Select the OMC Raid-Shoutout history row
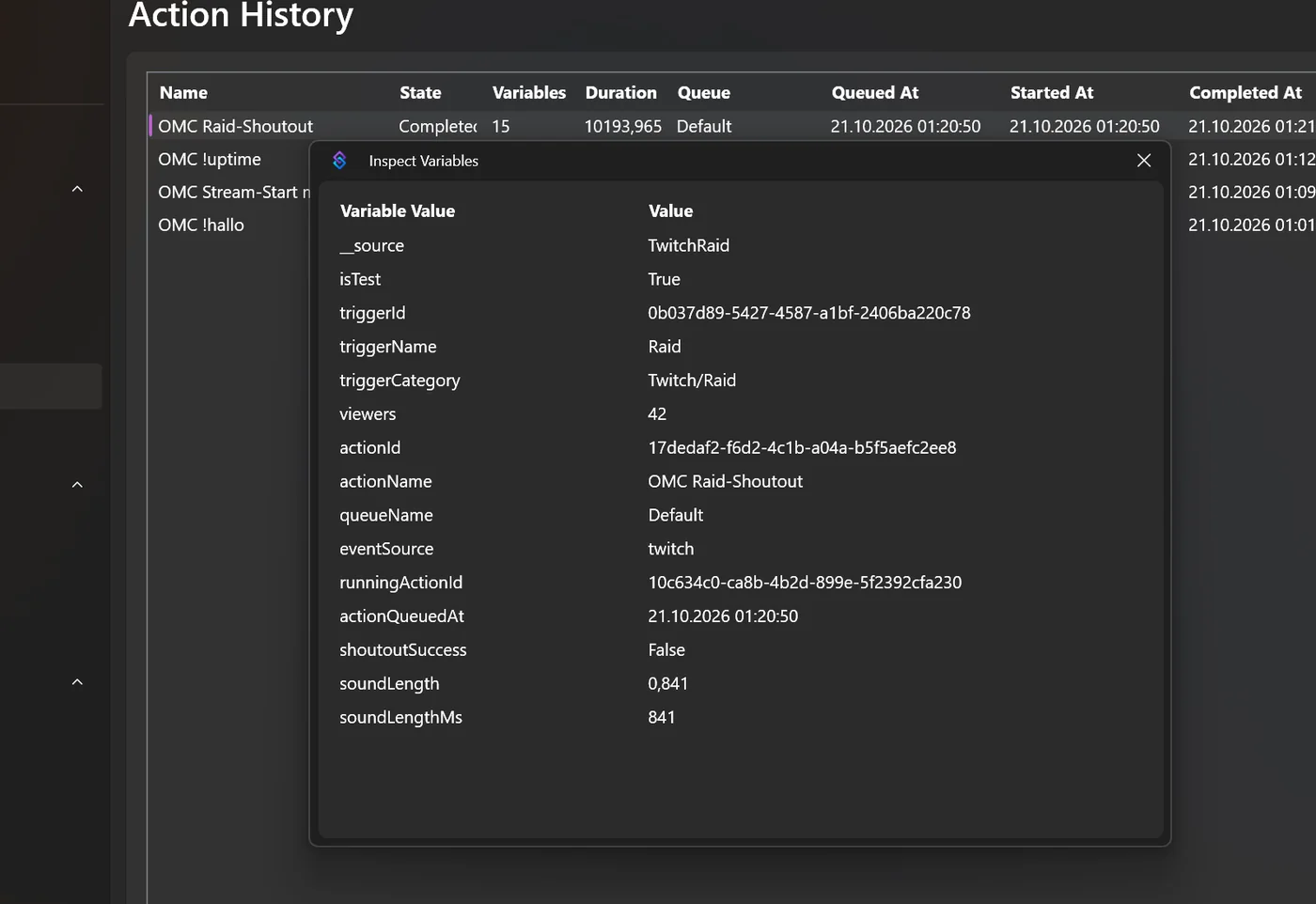The image size is (1316, 904). click(x=732, y=126)
